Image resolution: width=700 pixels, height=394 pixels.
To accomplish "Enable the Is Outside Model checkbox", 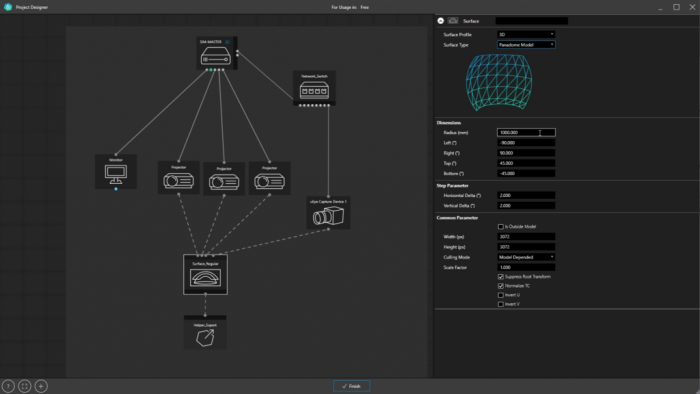I will (500, 227).
